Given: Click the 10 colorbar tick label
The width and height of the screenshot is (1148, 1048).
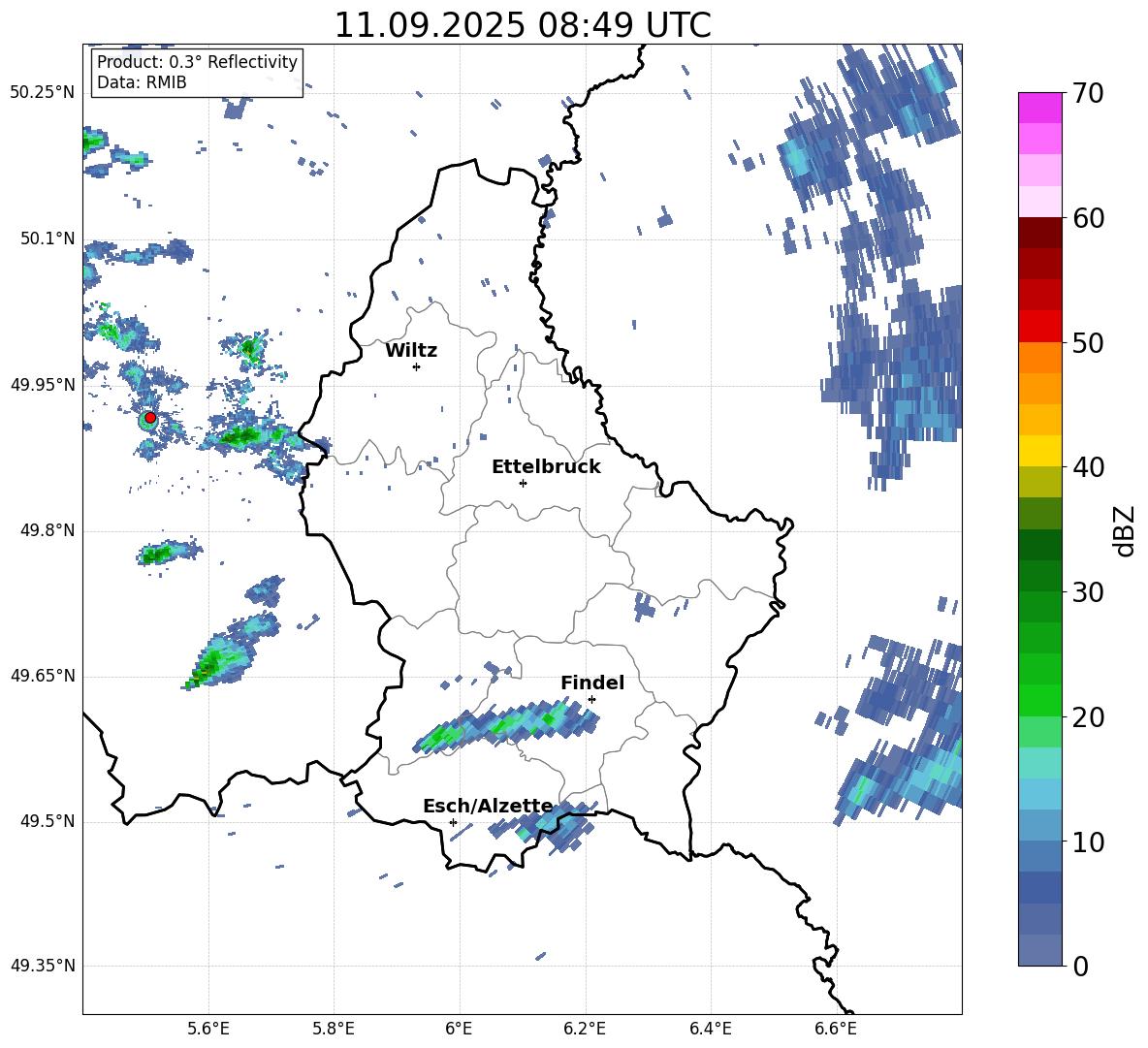Looking at the screenshot, I should pos(1087,842).
